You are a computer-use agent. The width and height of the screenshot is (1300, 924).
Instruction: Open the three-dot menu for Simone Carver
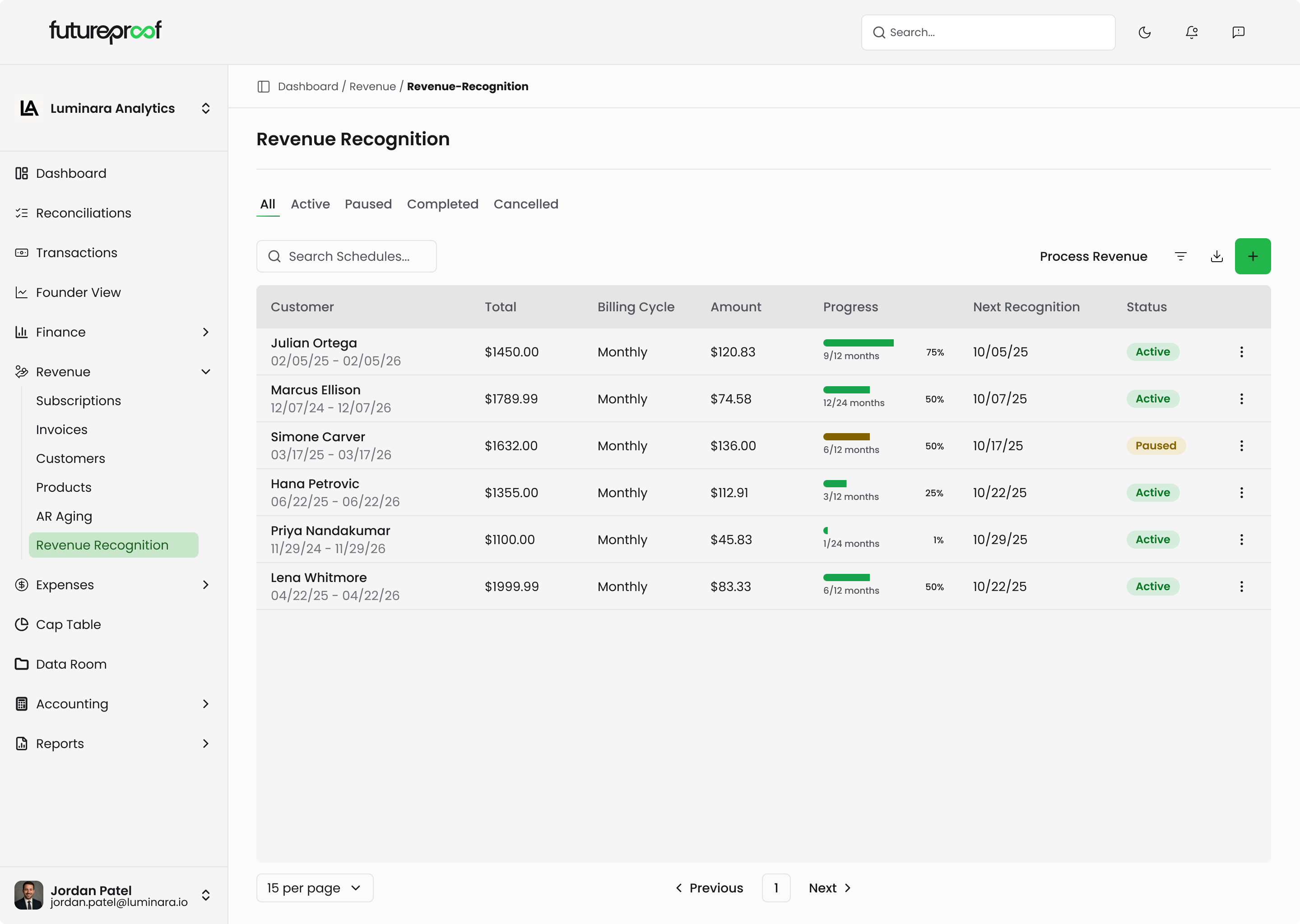tap(1241, 446)
